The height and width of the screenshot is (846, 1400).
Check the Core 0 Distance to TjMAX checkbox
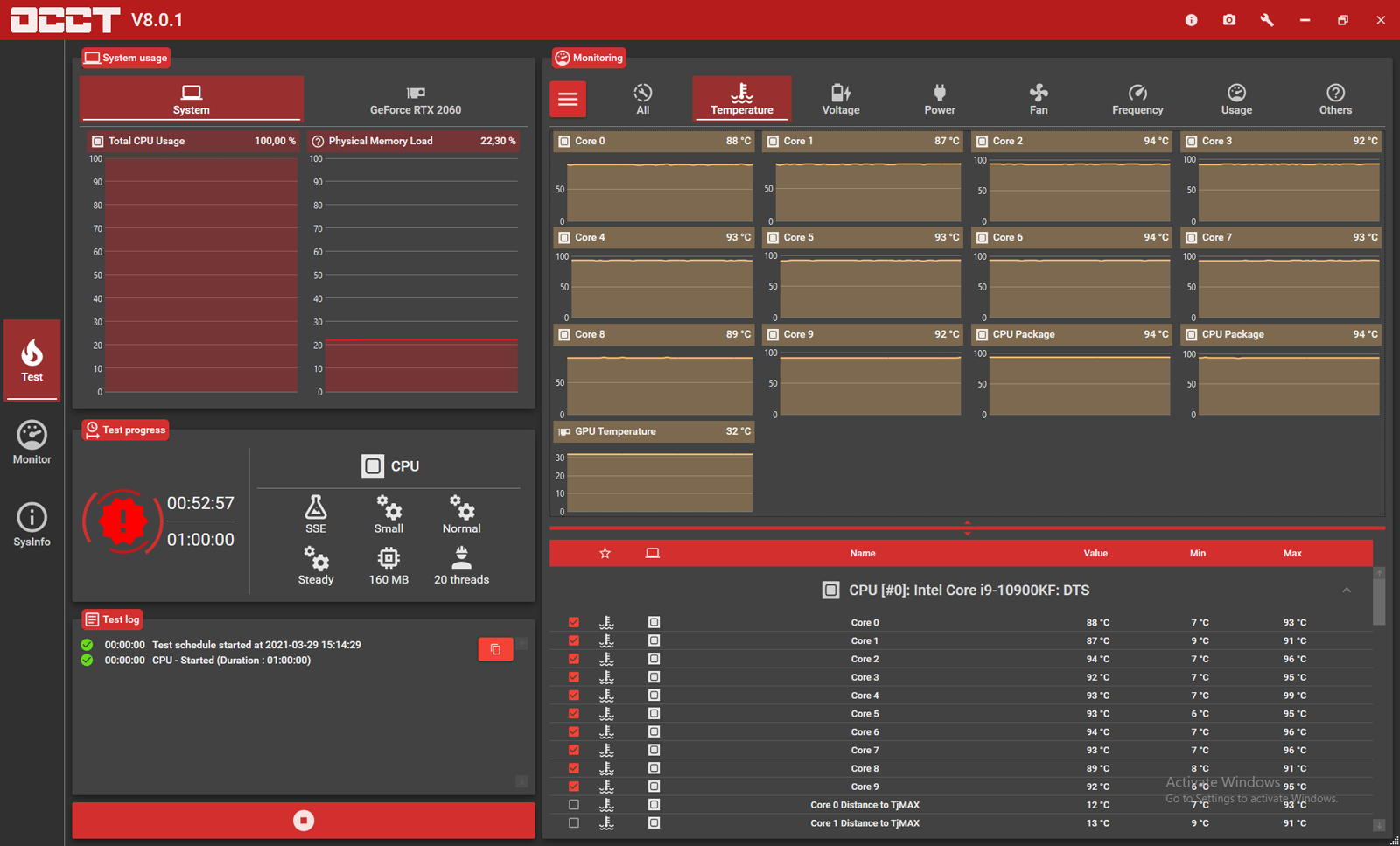[x=574, y=805]
